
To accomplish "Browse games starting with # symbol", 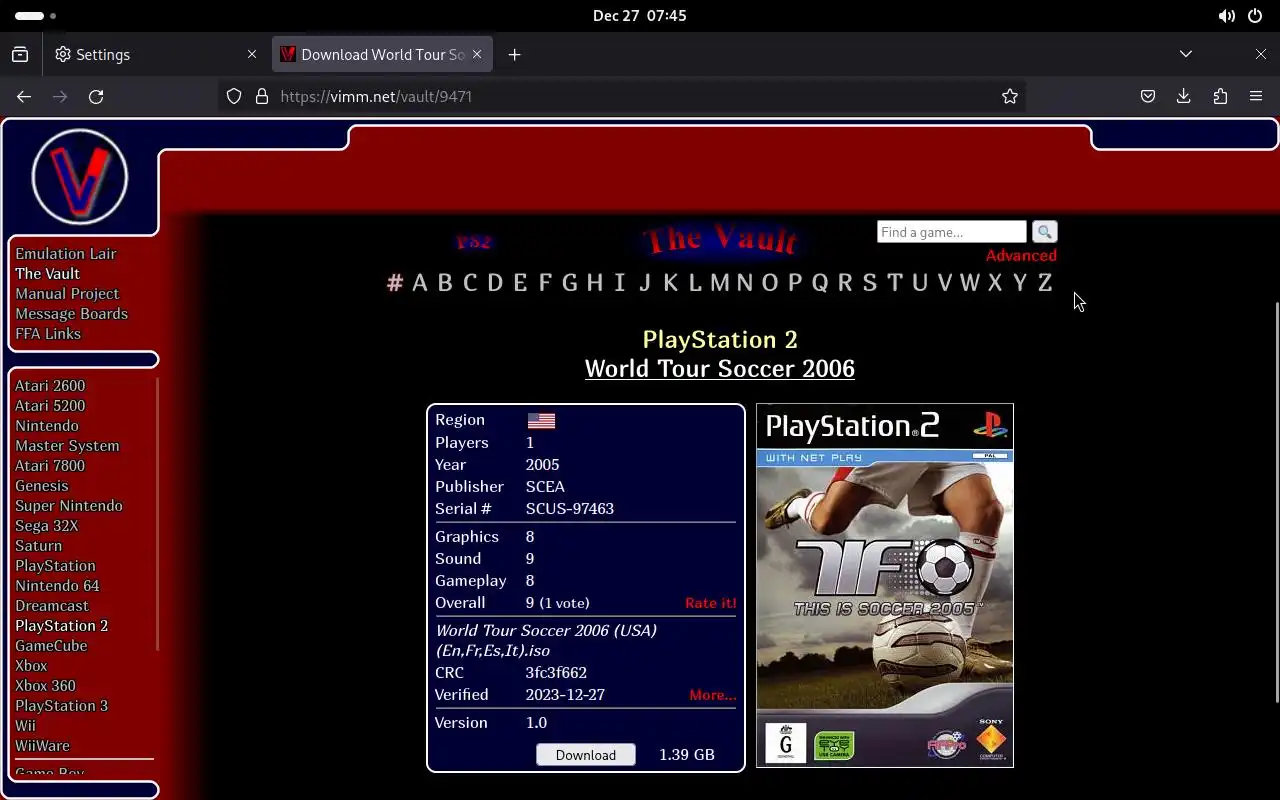I will point(395,283).
